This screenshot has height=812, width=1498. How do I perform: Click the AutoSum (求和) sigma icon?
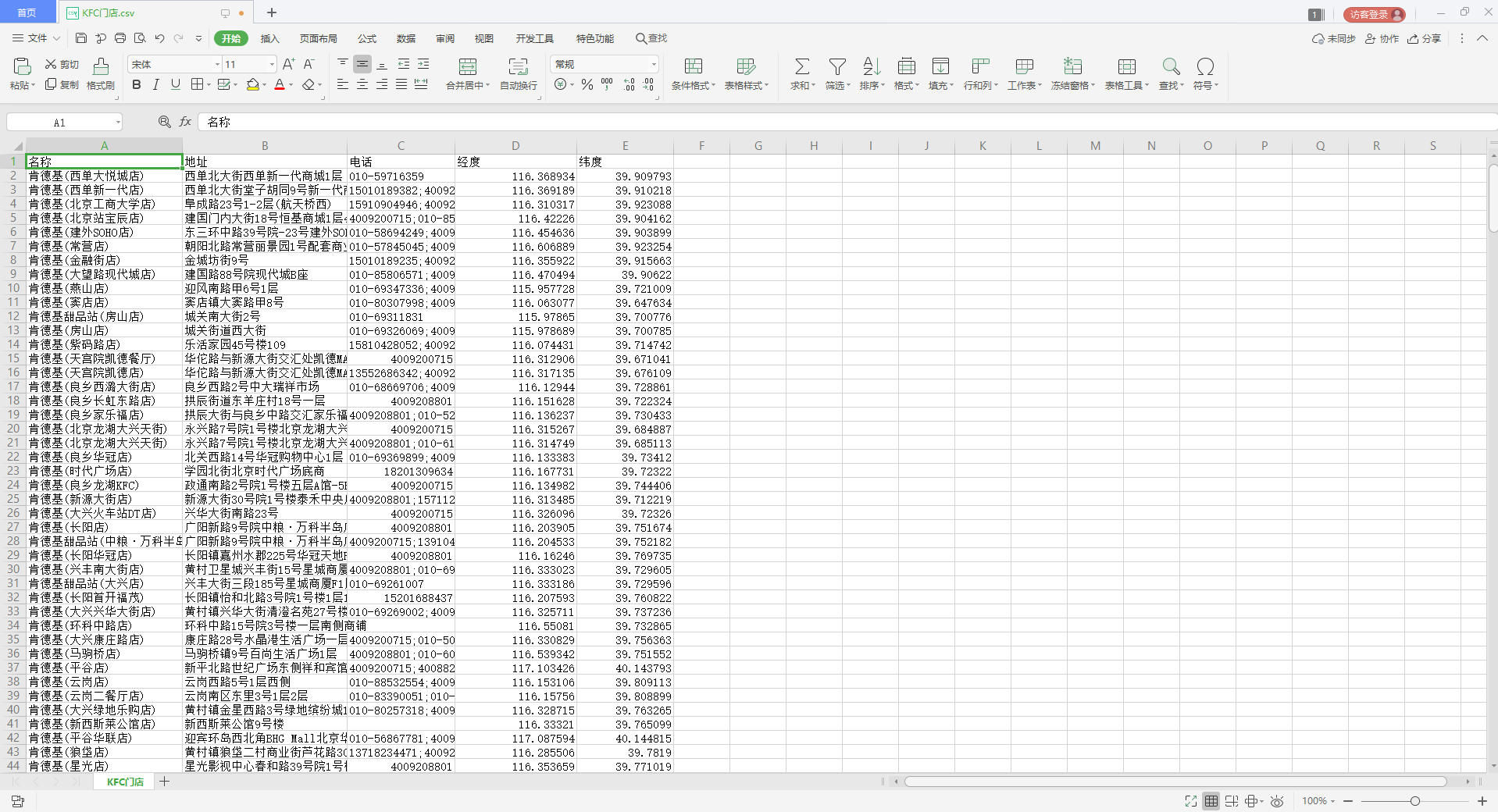801,67
